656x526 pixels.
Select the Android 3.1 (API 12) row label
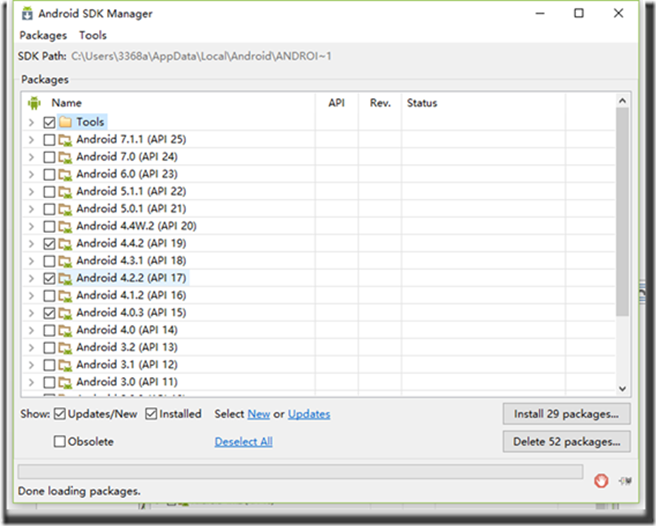[127, 365]
